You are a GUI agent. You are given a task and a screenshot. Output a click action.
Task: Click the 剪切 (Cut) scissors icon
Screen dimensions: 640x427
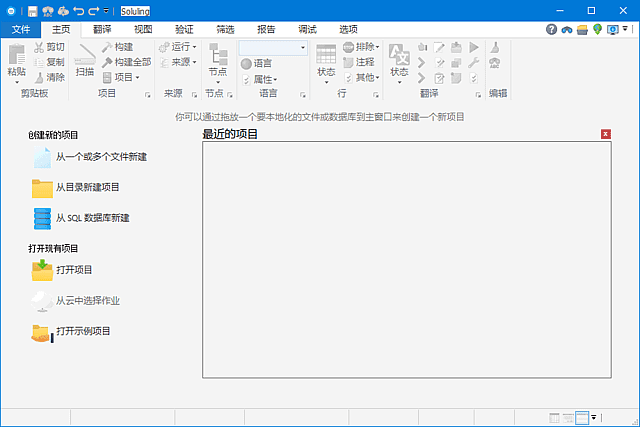[x=39, y=47]
